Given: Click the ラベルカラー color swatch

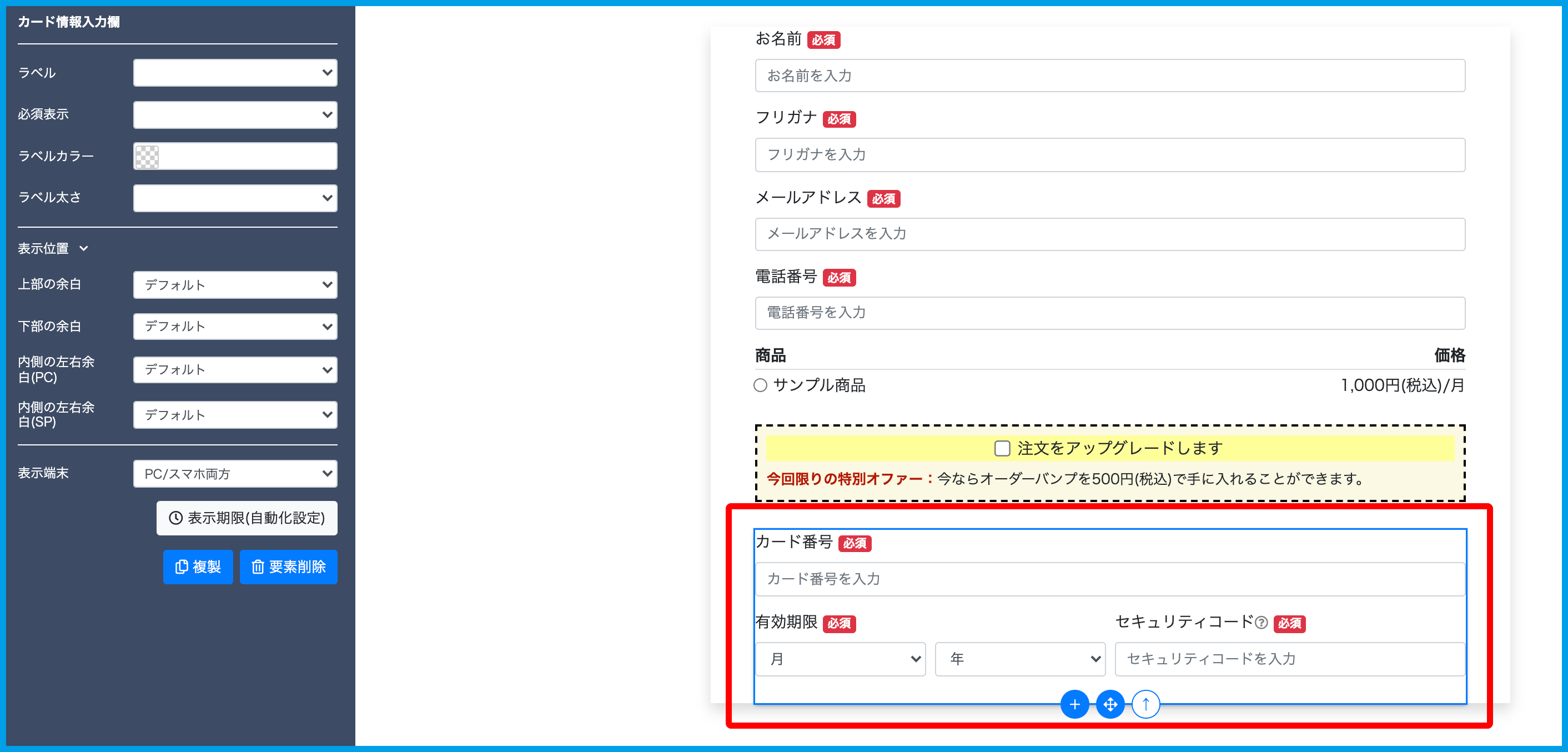Looking at the screenshot, I should coord(147,157).
